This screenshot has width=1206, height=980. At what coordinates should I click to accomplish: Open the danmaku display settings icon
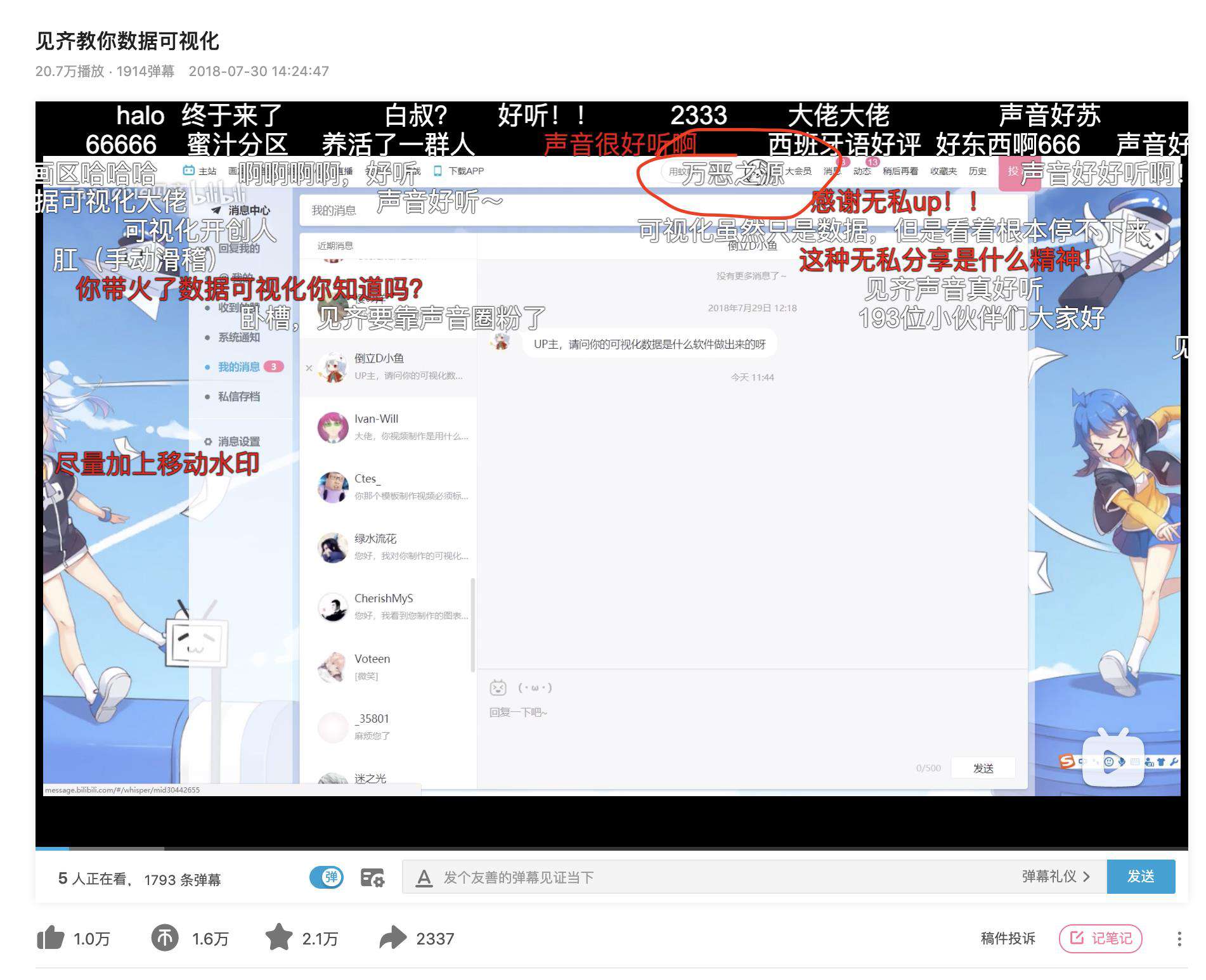[x=373, y=877]
